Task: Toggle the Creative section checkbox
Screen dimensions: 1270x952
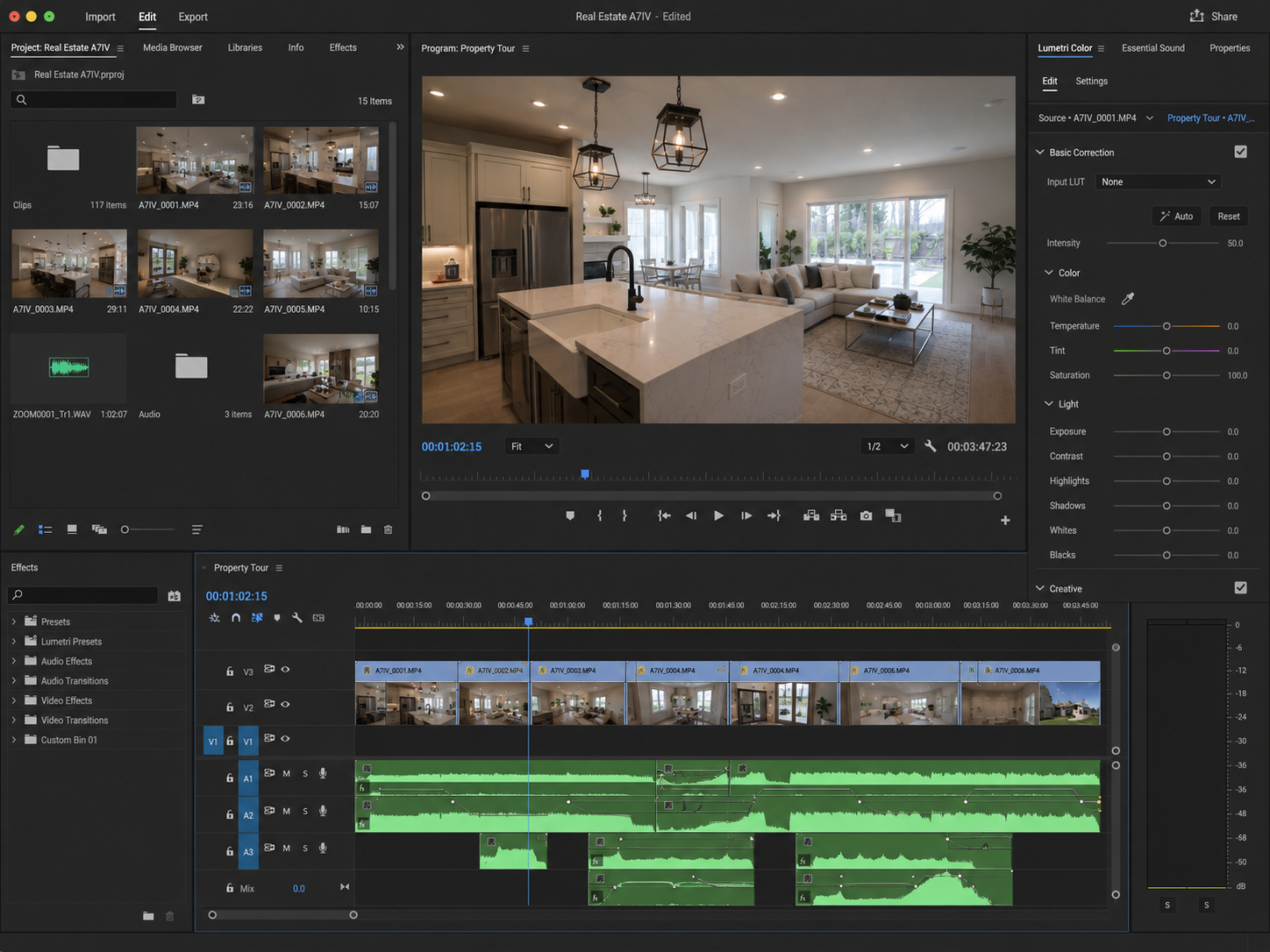Action: click(1240, 588)
